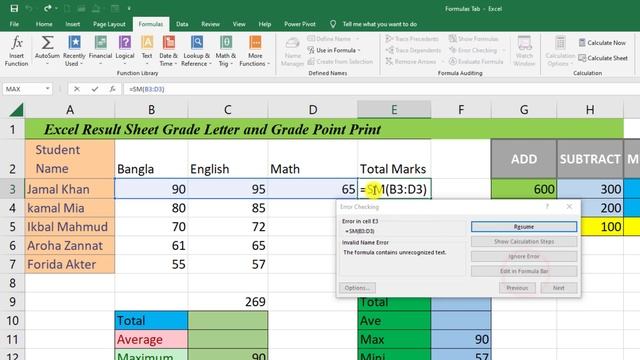Expand Define Name dropdown
The image size is (640, 360).
358,39
